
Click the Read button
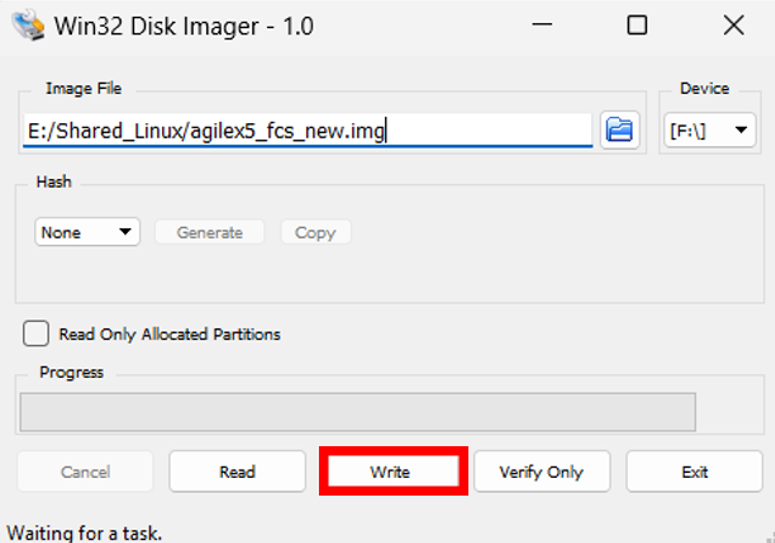tap(237, 472)
